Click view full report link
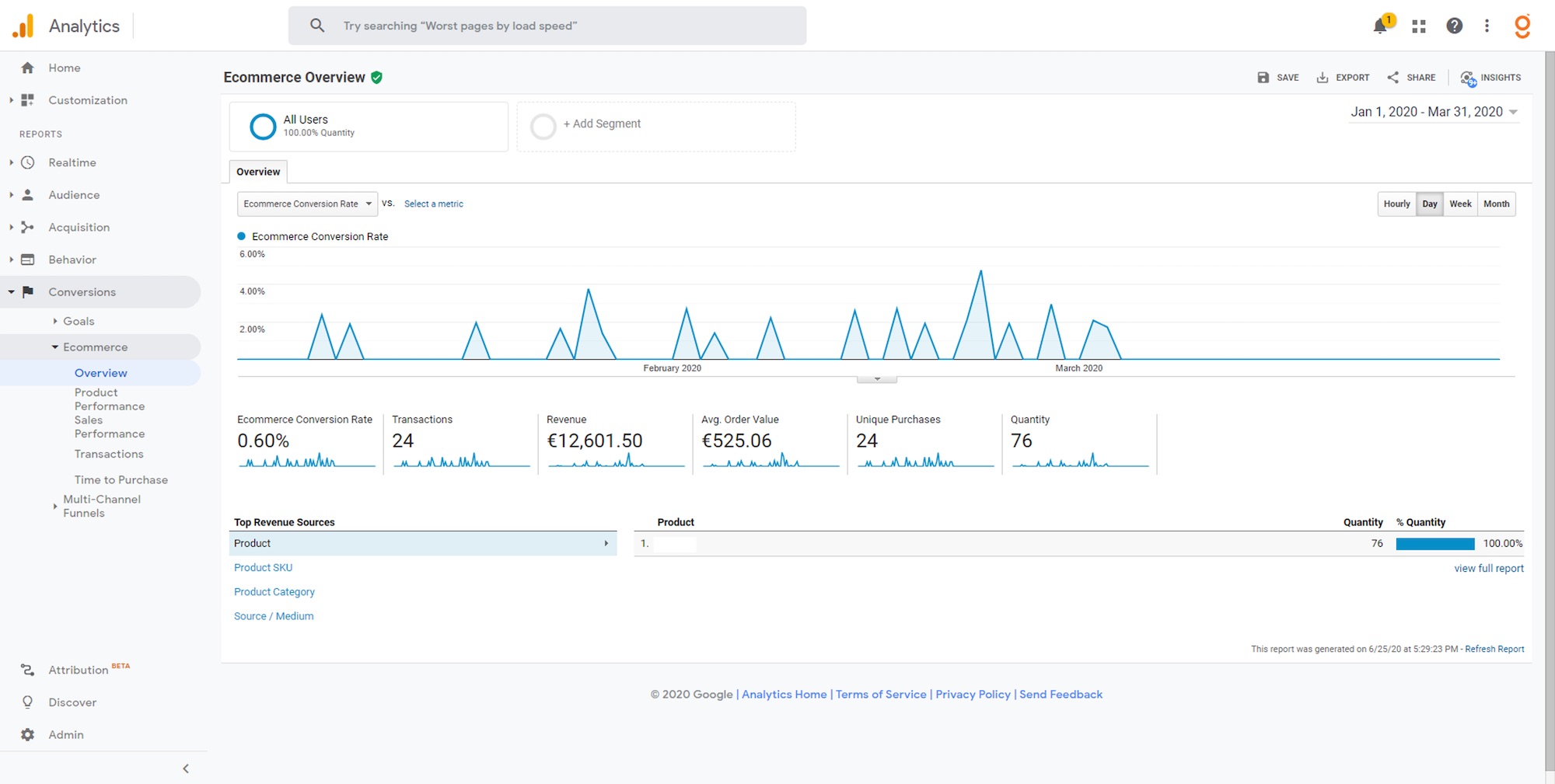This screenshot has width=1555, height=784. [x=1489, y=568]
